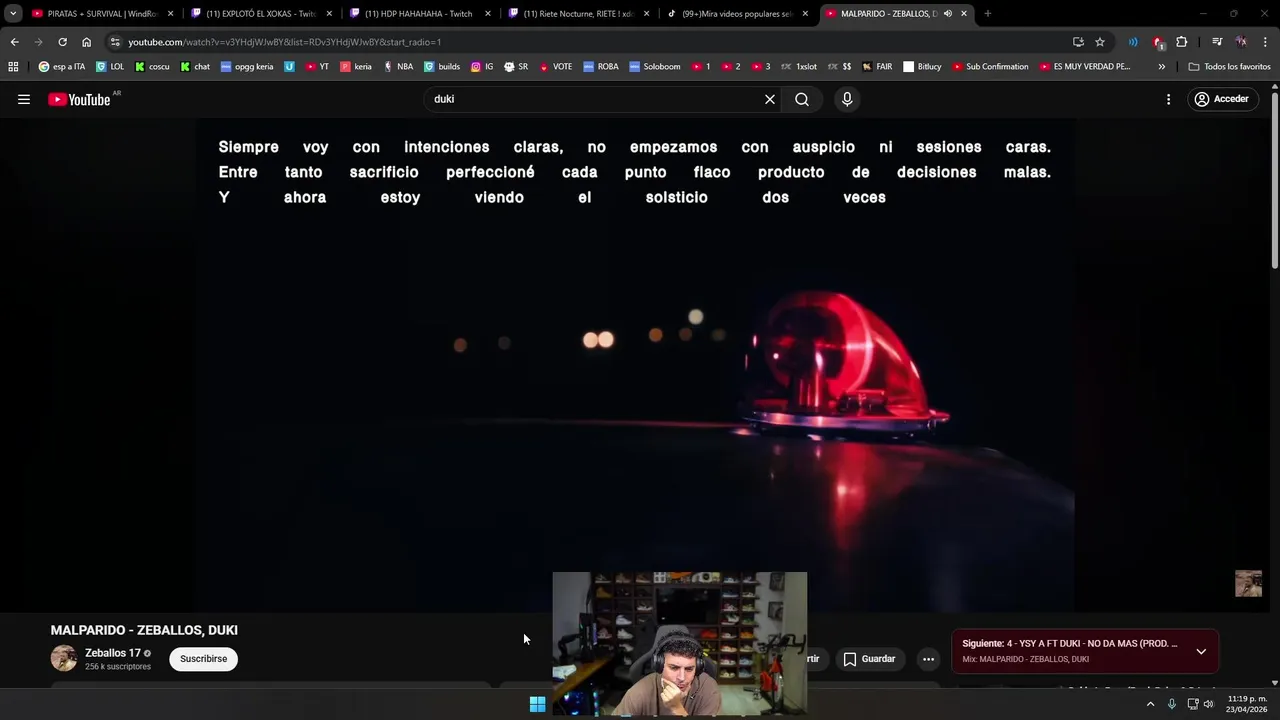
Task: Open YouTube settings three-dot menu
Action: (x=1168, y=99)
